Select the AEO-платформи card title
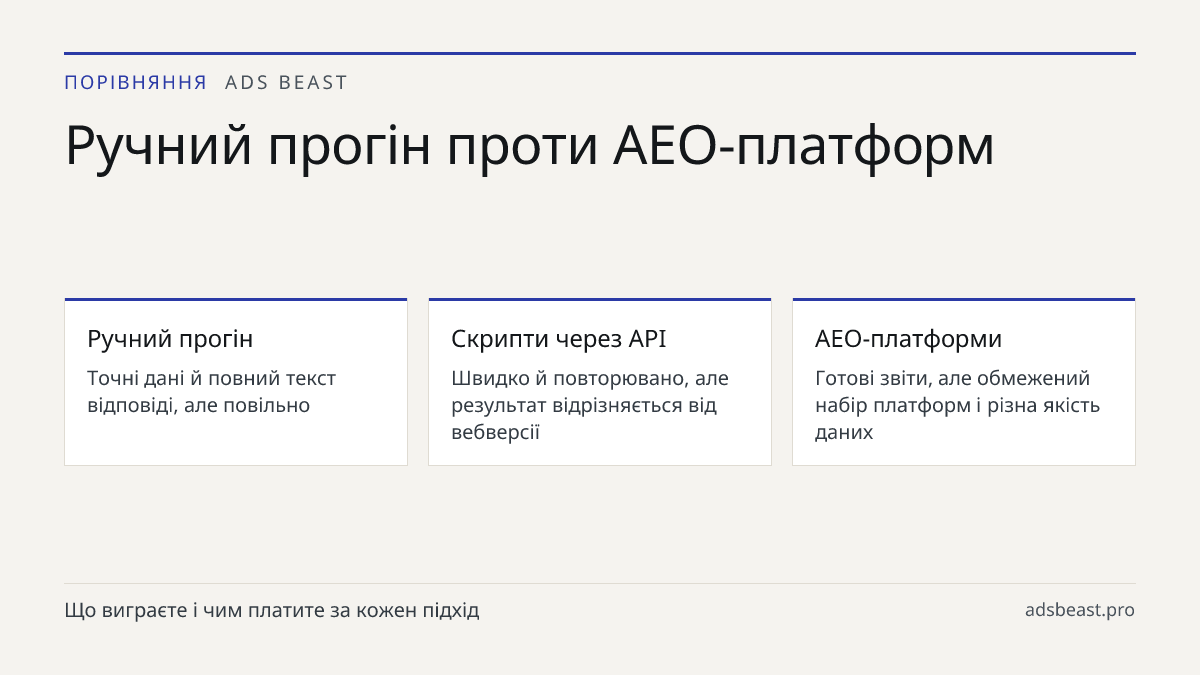Screen dimensions: 1200x675 [908, 339]
